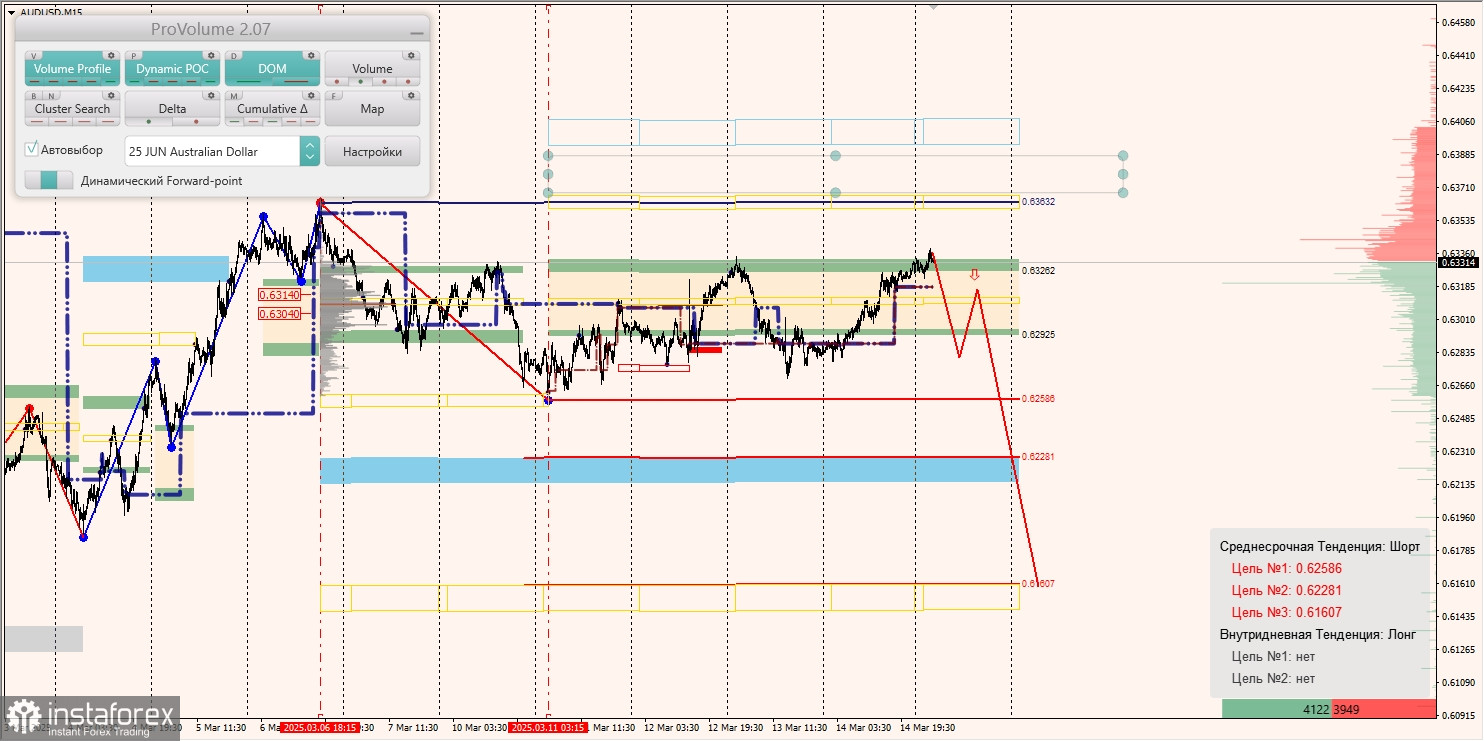Click the red 3949 volume bar
This screenshot has width=1484, height=741.
1384,709
